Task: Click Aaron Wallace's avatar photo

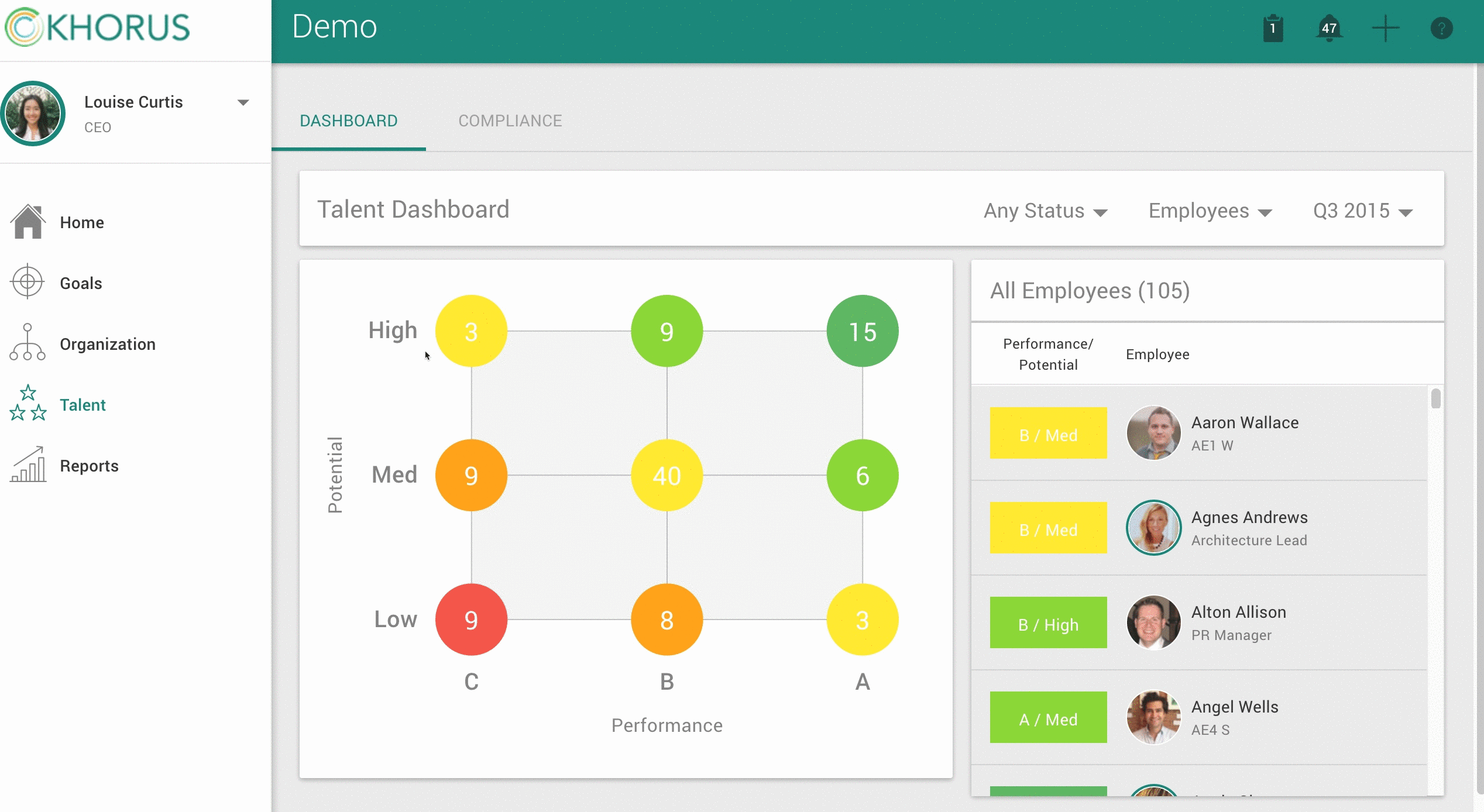Action: [x=1153, y=433]
